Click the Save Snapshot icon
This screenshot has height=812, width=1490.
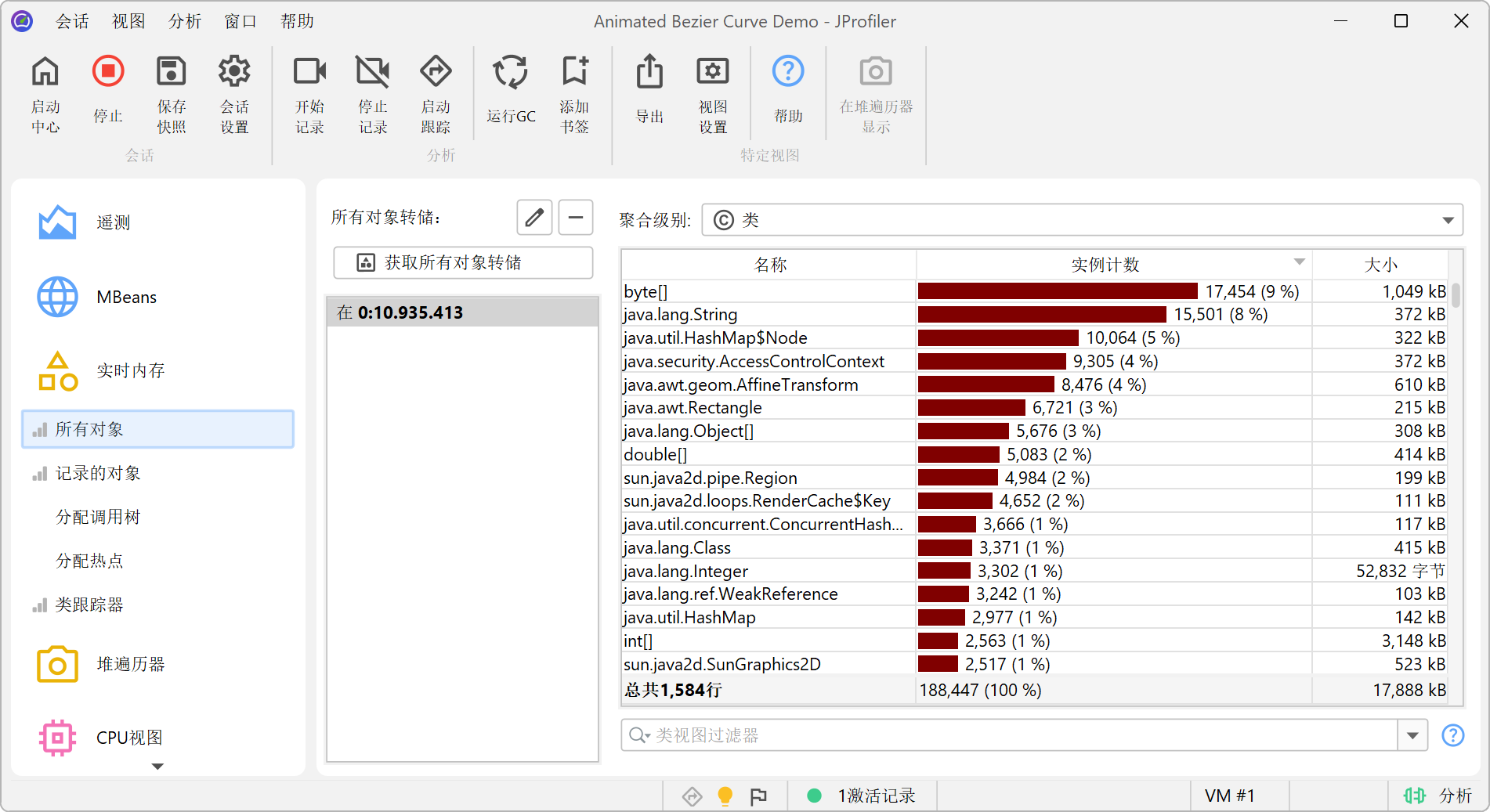(171, 72)
